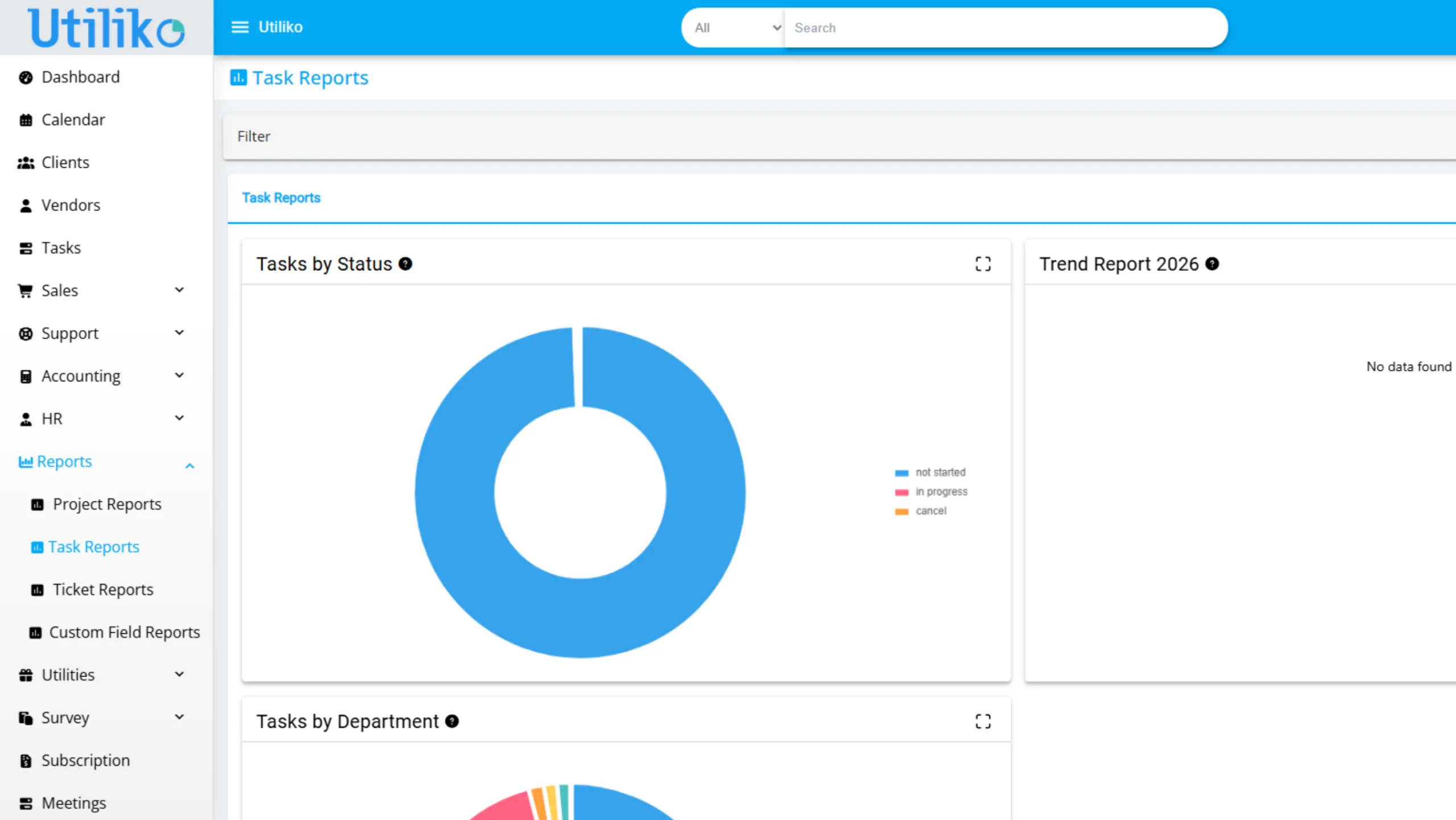Open the Dashboard gauge icon
1456x820 pixels.
tap(26, 77)
